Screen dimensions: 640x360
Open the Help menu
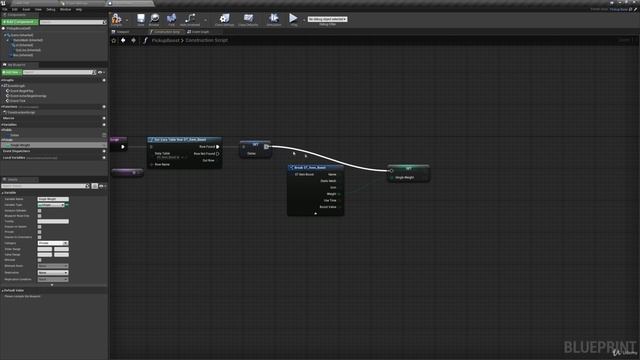79,9
